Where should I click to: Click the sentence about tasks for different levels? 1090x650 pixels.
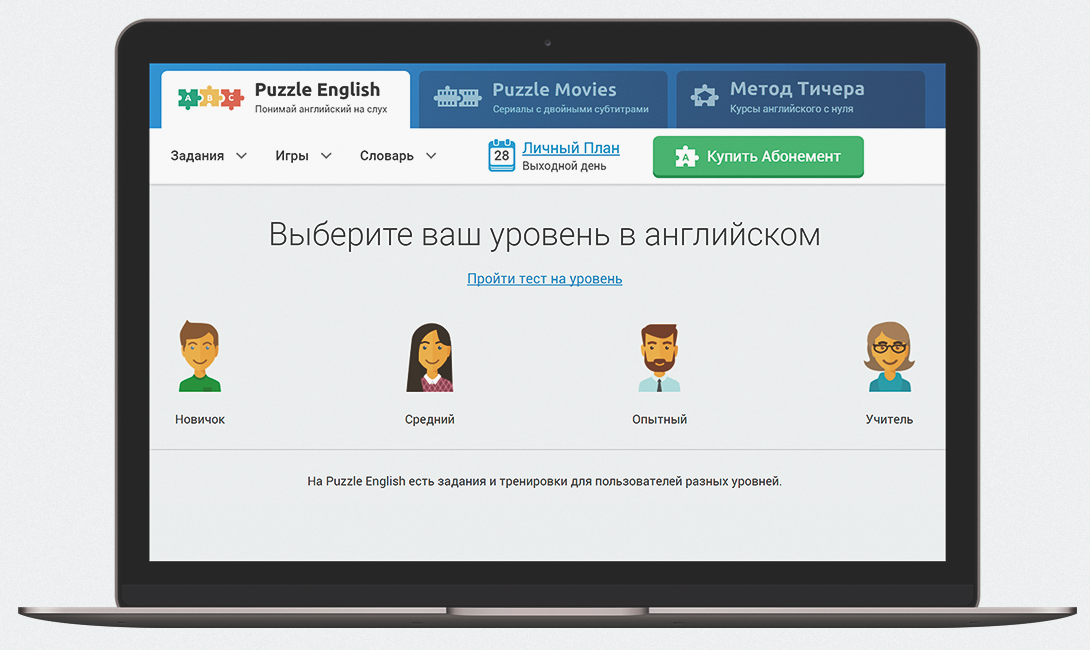coord(544,481)
